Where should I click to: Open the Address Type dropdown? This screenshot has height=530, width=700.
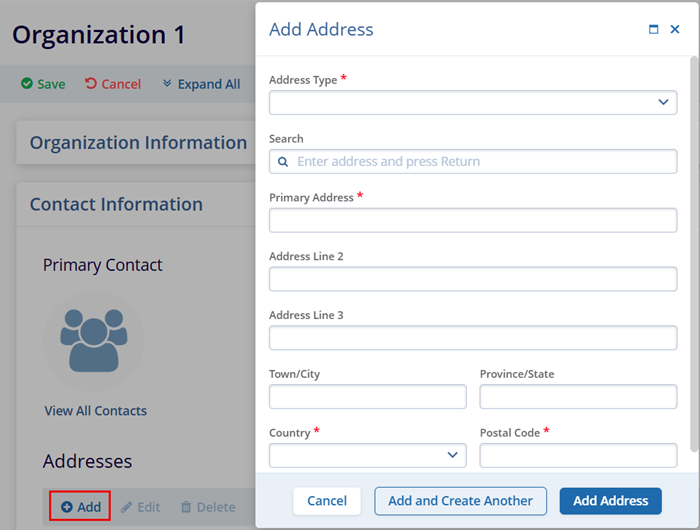point(473,102)
